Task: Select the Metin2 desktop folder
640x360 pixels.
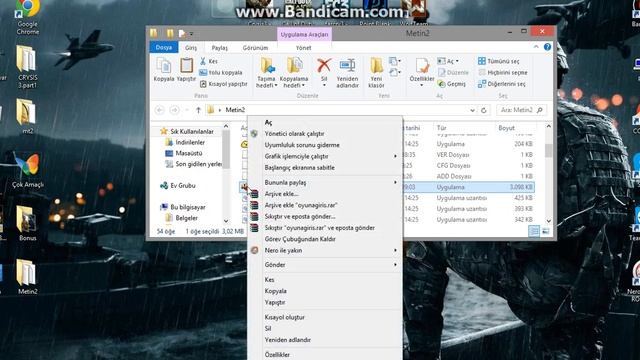Action: [27, 277]
